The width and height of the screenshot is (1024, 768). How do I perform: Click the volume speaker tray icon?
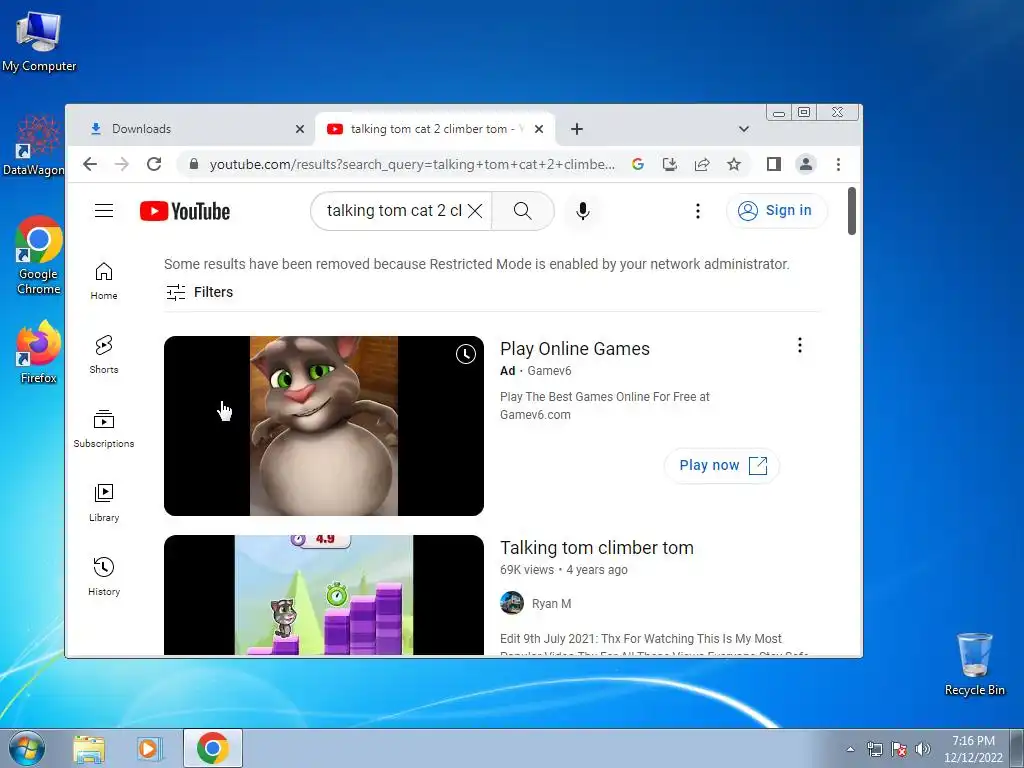point(923,749)
